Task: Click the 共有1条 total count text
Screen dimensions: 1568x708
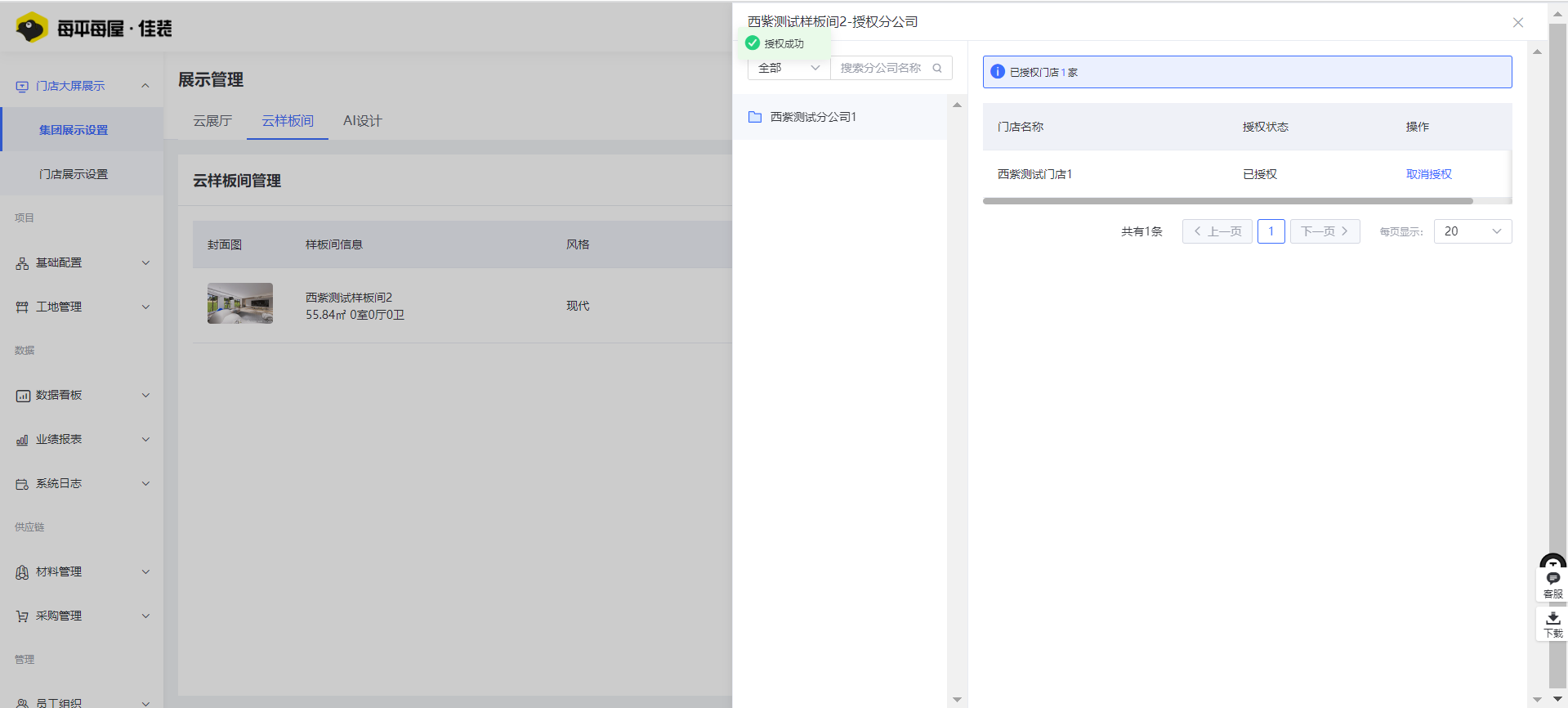Action: coord(1141,231)
